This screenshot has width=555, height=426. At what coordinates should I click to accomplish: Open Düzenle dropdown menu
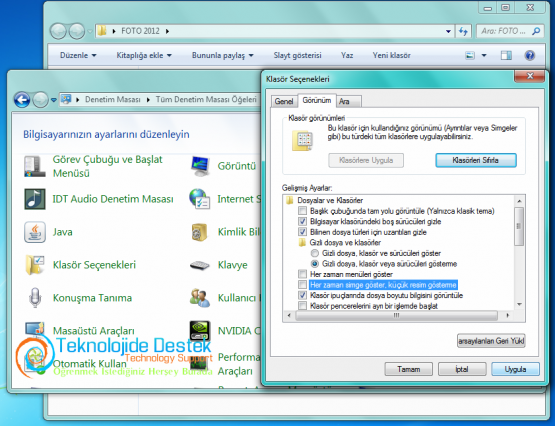(x=78, y=55)
